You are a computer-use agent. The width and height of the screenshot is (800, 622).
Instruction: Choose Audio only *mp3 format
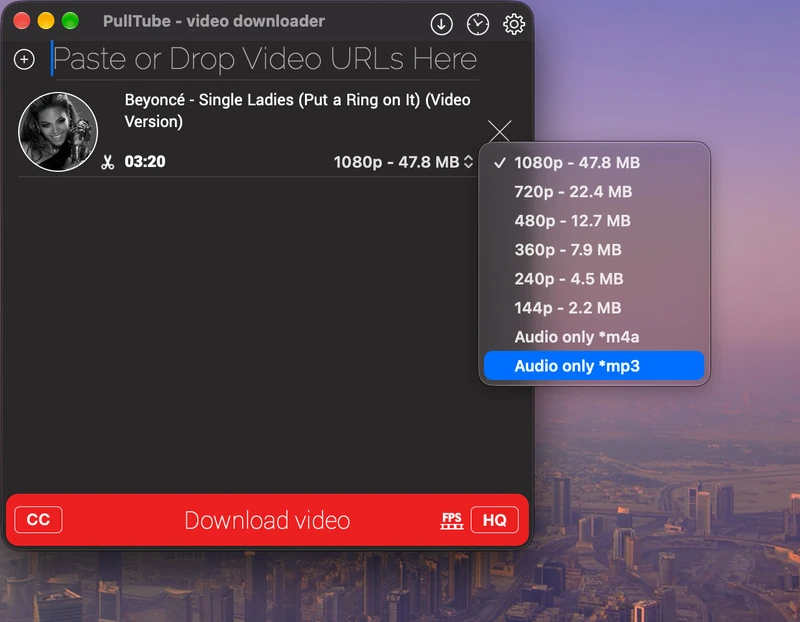click(594, 366)
